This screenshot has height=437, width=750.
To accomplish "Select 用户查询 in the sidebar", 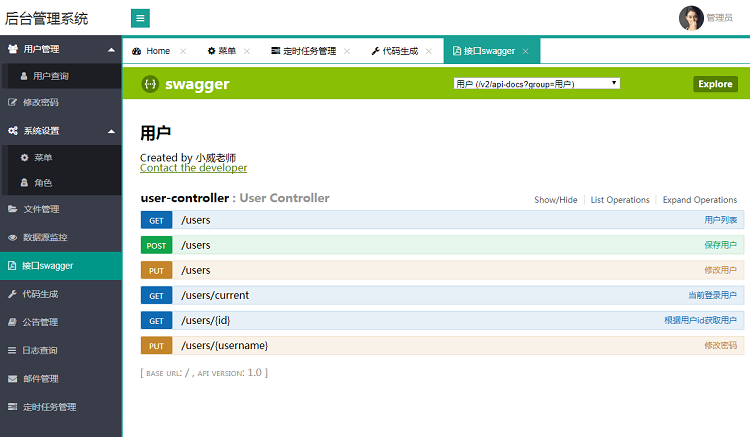I will tap(50, 75).
